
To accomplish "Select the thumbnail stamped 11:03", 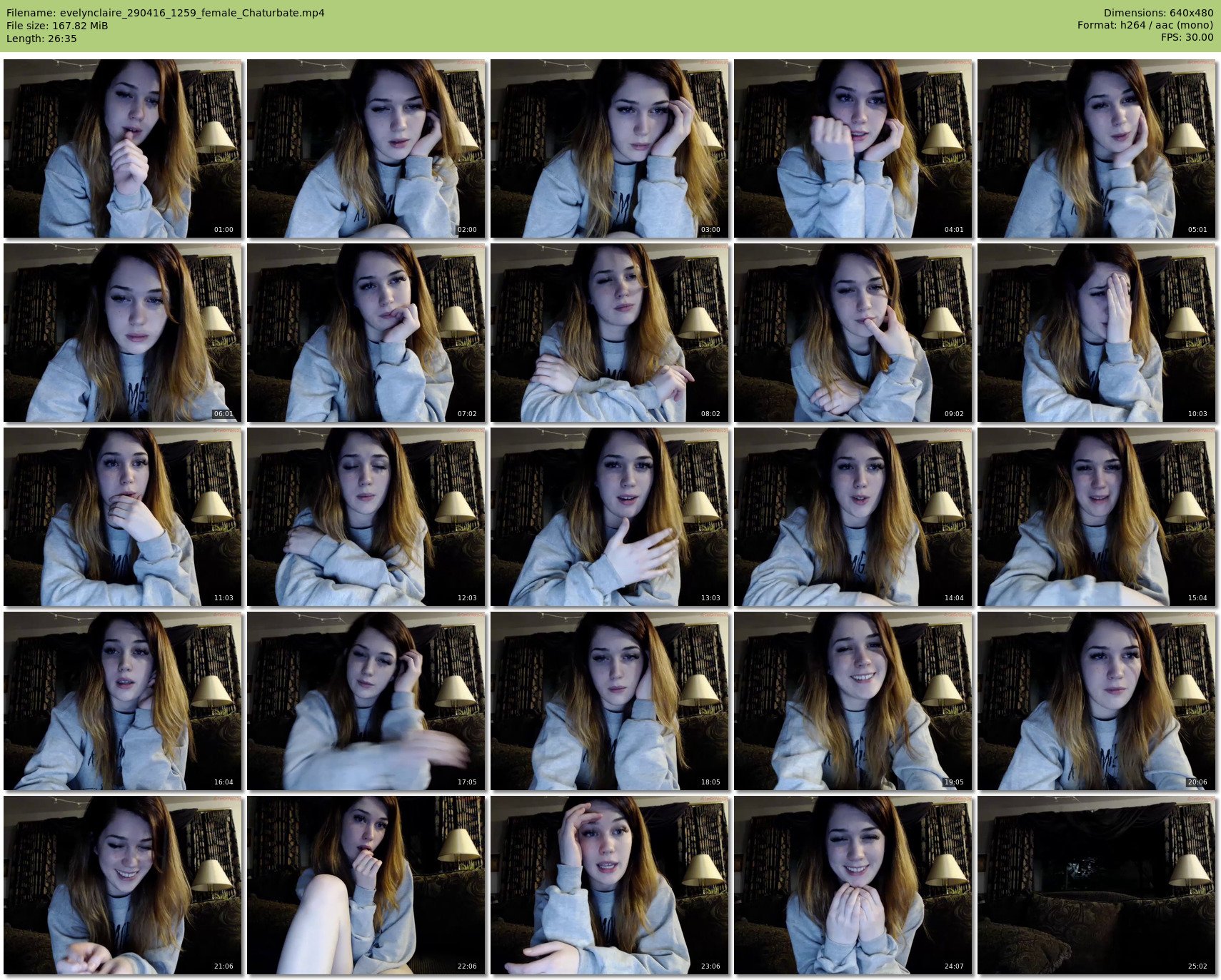I will click(123, 517).
